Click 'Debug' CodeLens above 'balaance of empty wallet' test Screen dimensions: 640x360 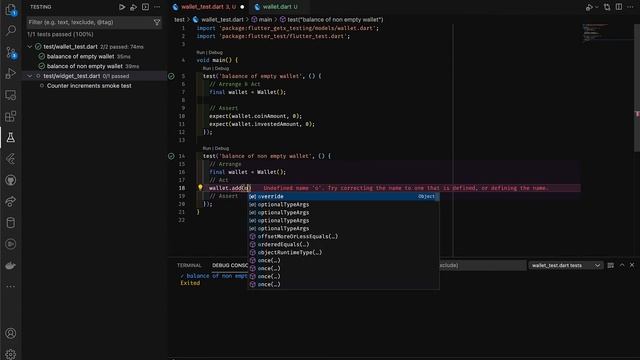[x=222, y=68]
